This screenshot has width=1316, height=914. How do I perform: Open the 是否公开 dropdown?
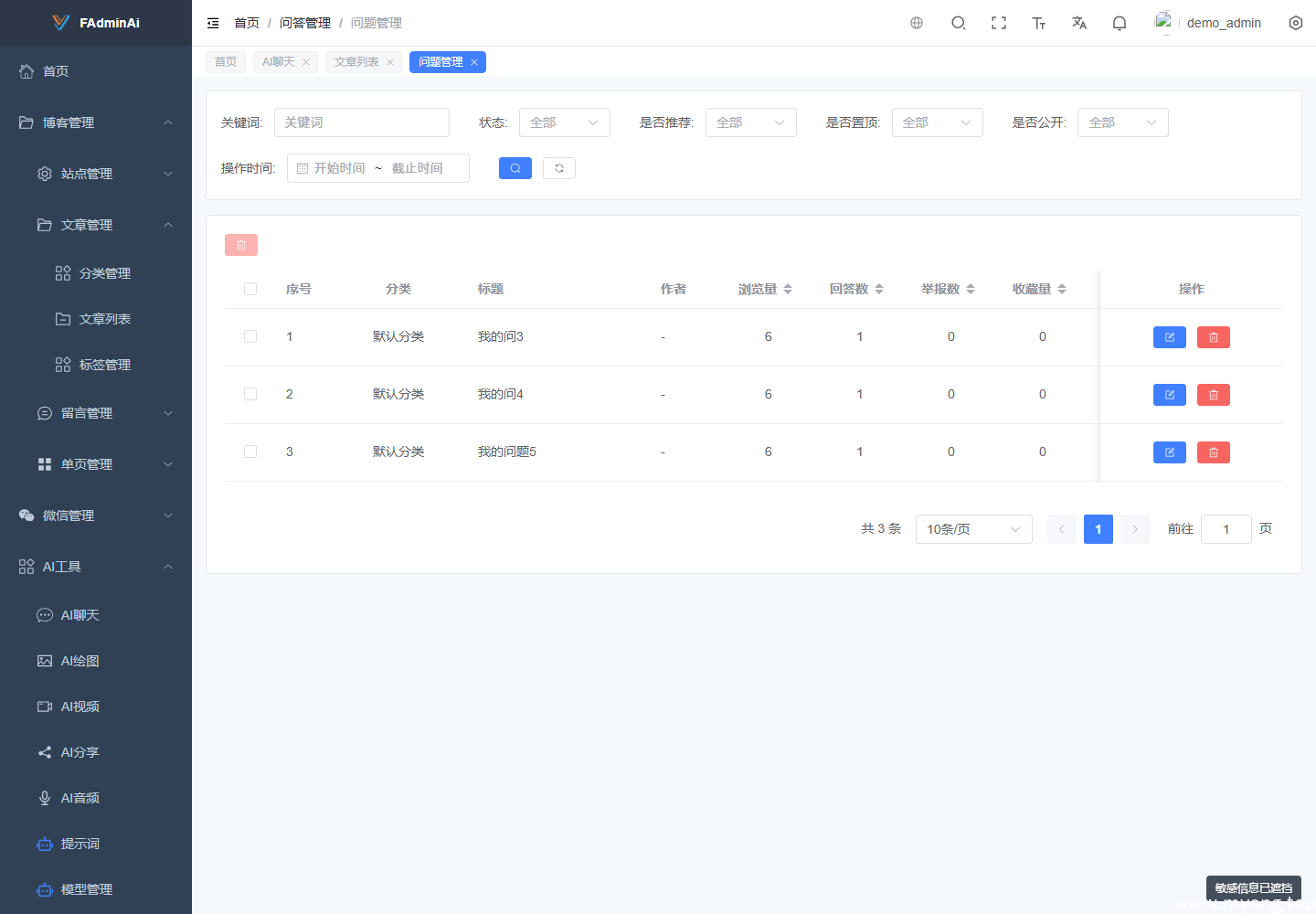(x=1123, y=122)
